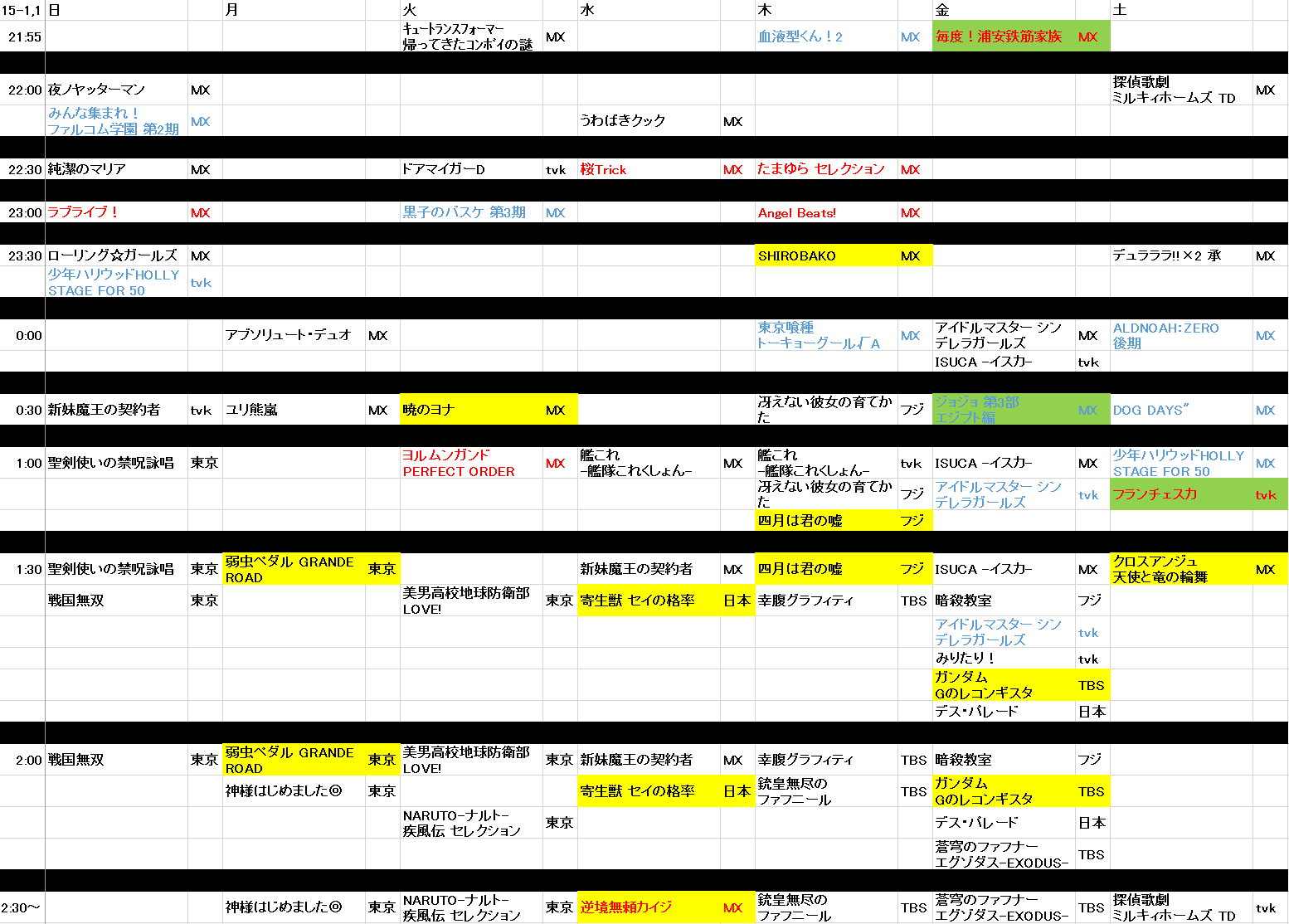Select the ユリ熊嵐 cell
Screen dimensions: 1289x924
tap(294, 410)
